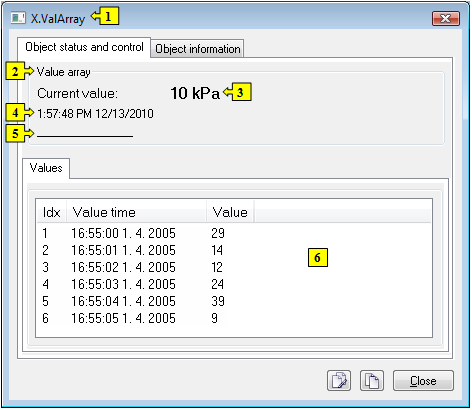Click the X.ValArray title text
This screenshot has width=472, height=410.
pyautogui.click(x=58, y=19)
